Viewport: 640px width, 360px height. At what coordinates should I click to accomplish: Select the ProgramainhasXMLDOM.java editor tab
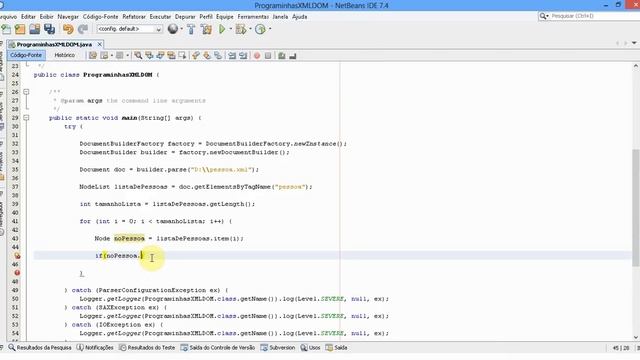tap(54, 44)
